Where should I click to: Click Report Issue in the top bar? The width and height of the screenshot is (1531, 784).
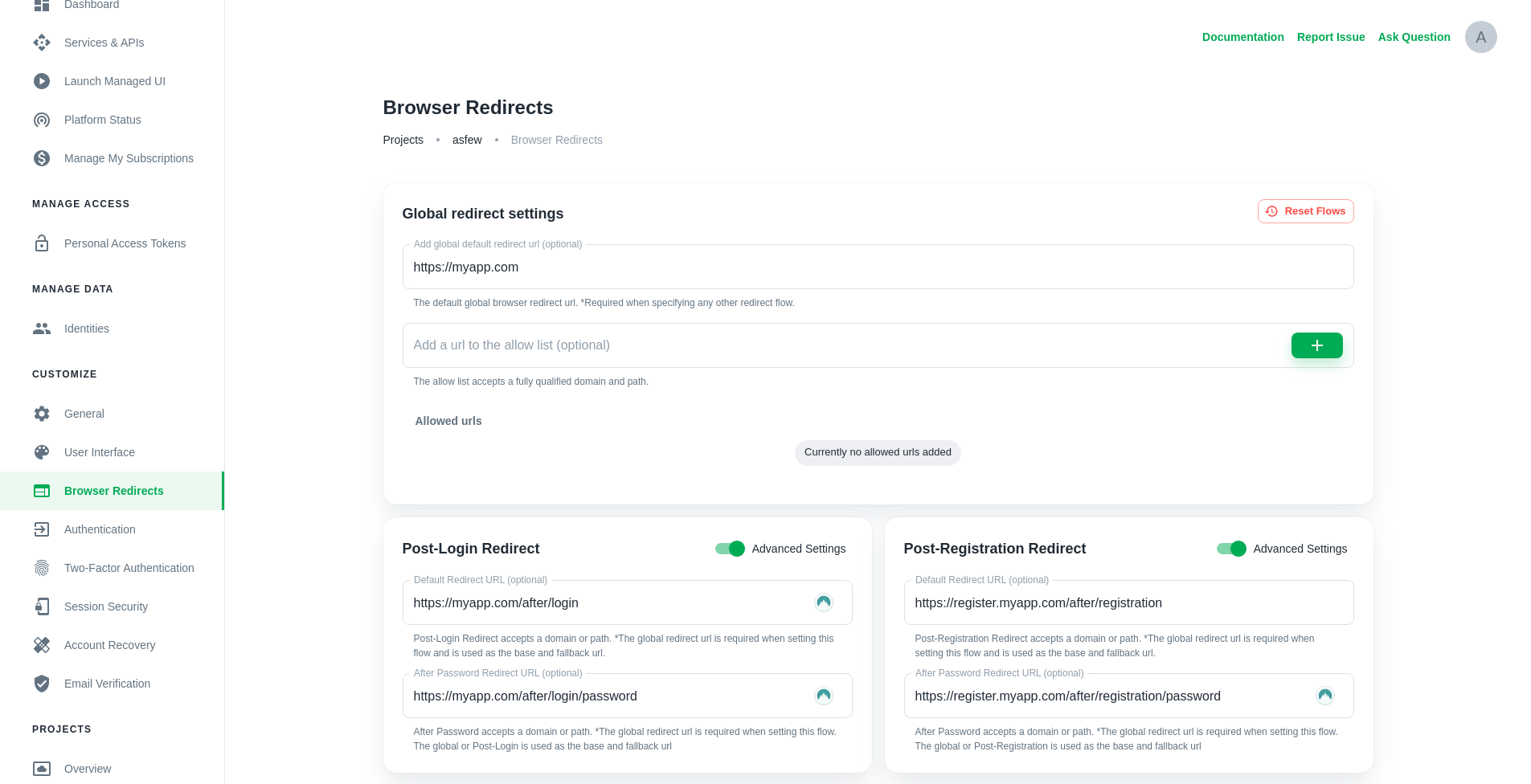(x=1330, y=37)
